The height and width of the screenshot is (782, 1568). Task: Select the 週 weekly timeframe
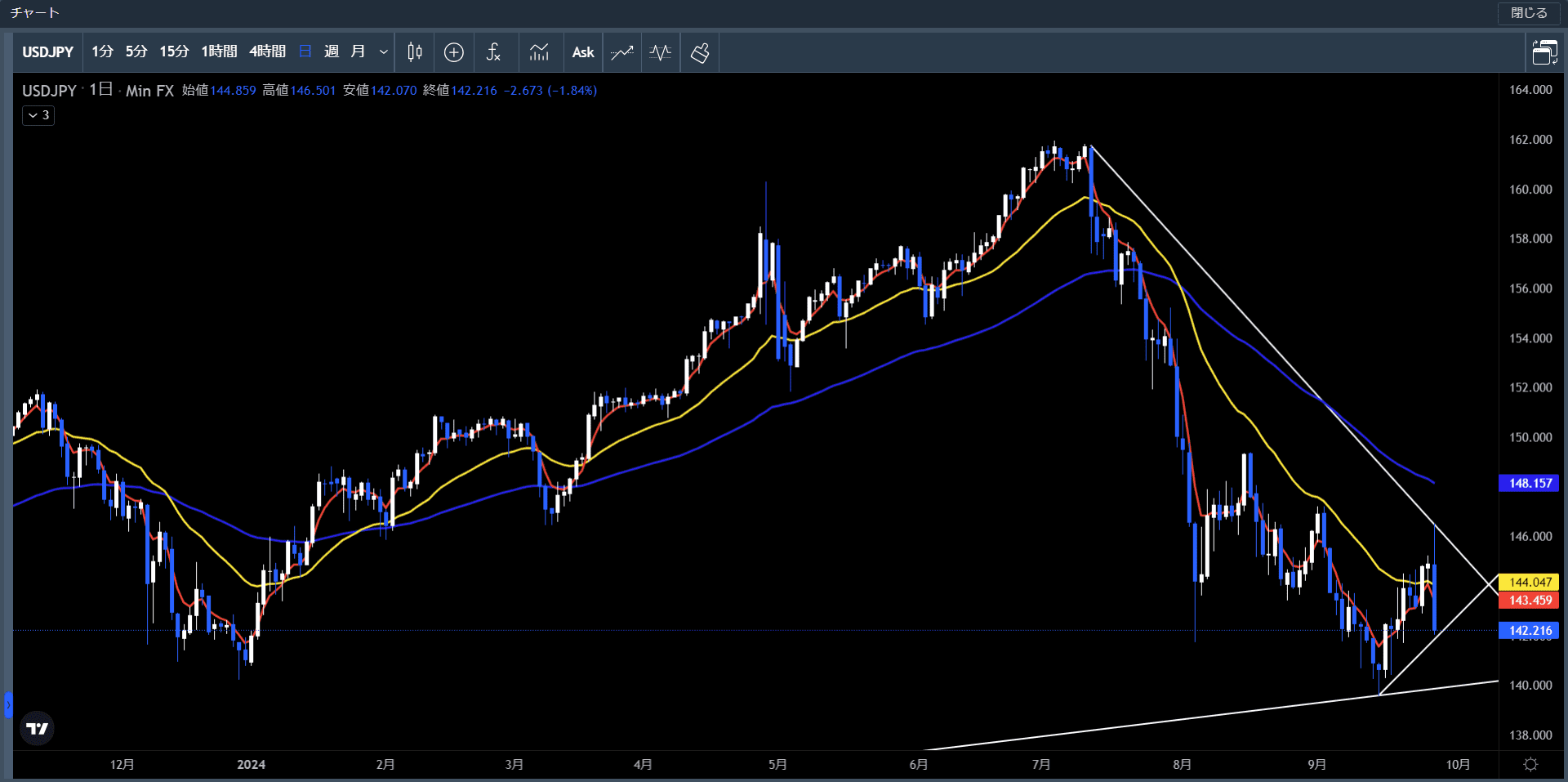click(x=332, y=51)
